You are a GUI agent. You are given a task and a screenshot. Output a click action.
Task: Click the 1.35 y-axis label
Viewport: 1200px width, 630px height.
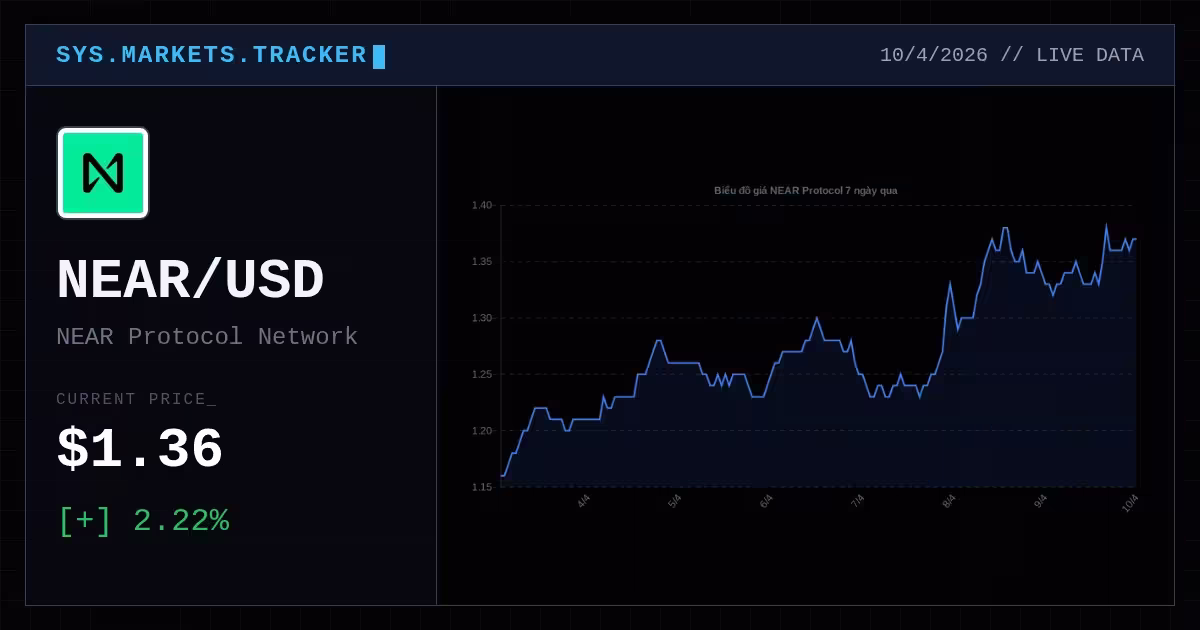tap(482, 262)
